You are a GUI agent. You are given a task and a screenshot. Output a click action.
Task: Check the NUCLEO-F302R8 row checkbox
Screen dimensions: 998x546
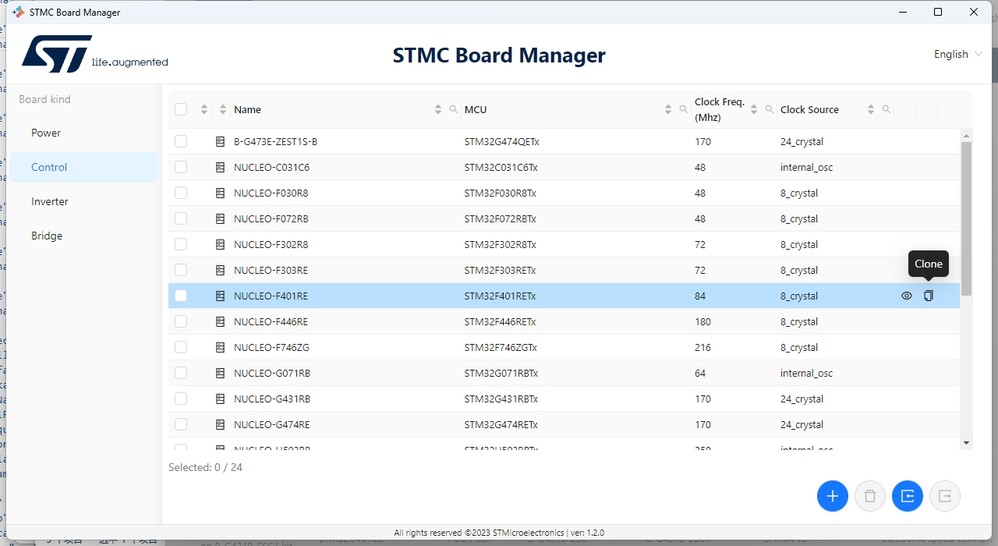click(181, 244)
